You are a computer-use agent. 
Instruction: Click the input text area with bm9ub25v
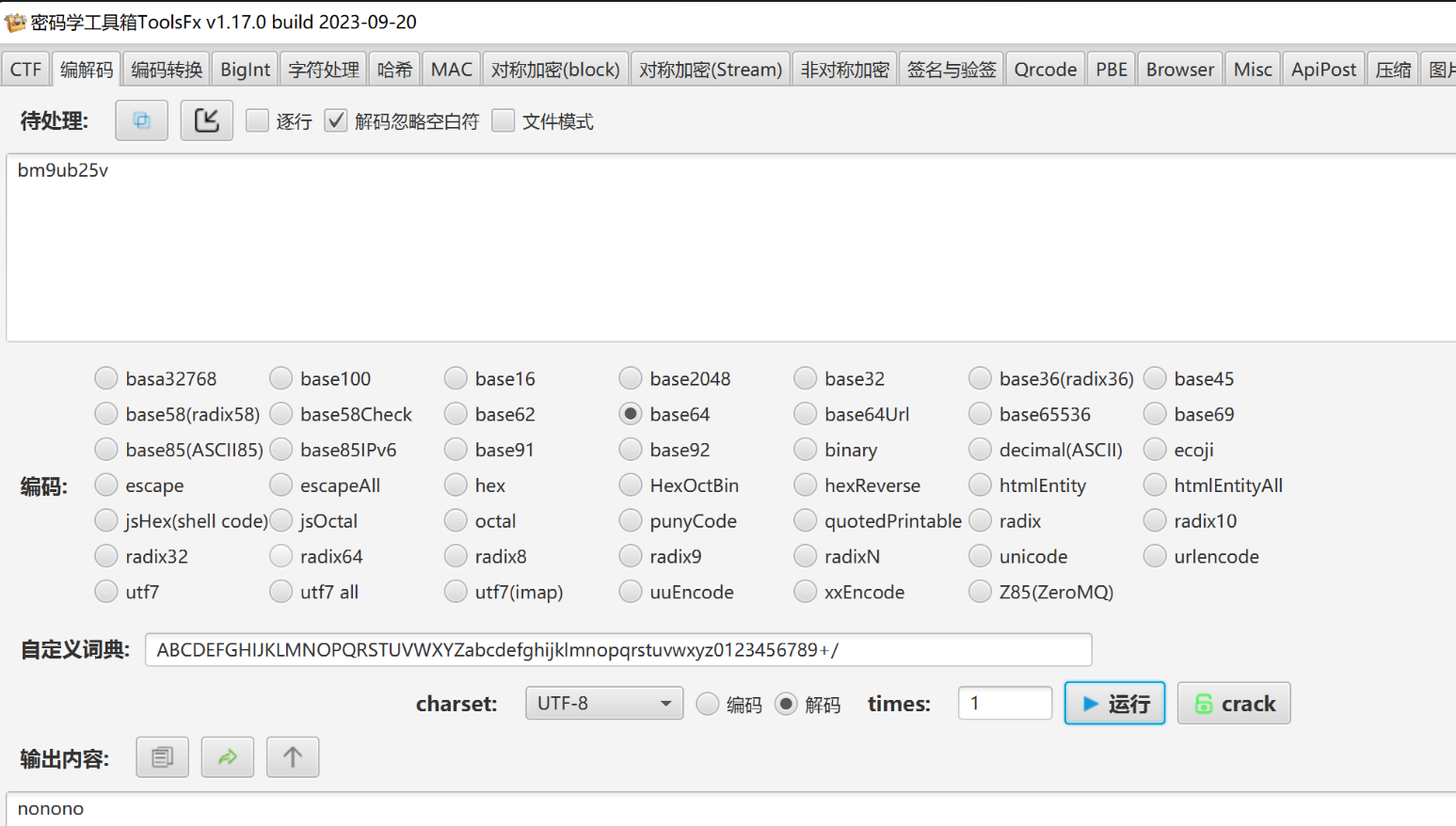(x=731, y=247)
